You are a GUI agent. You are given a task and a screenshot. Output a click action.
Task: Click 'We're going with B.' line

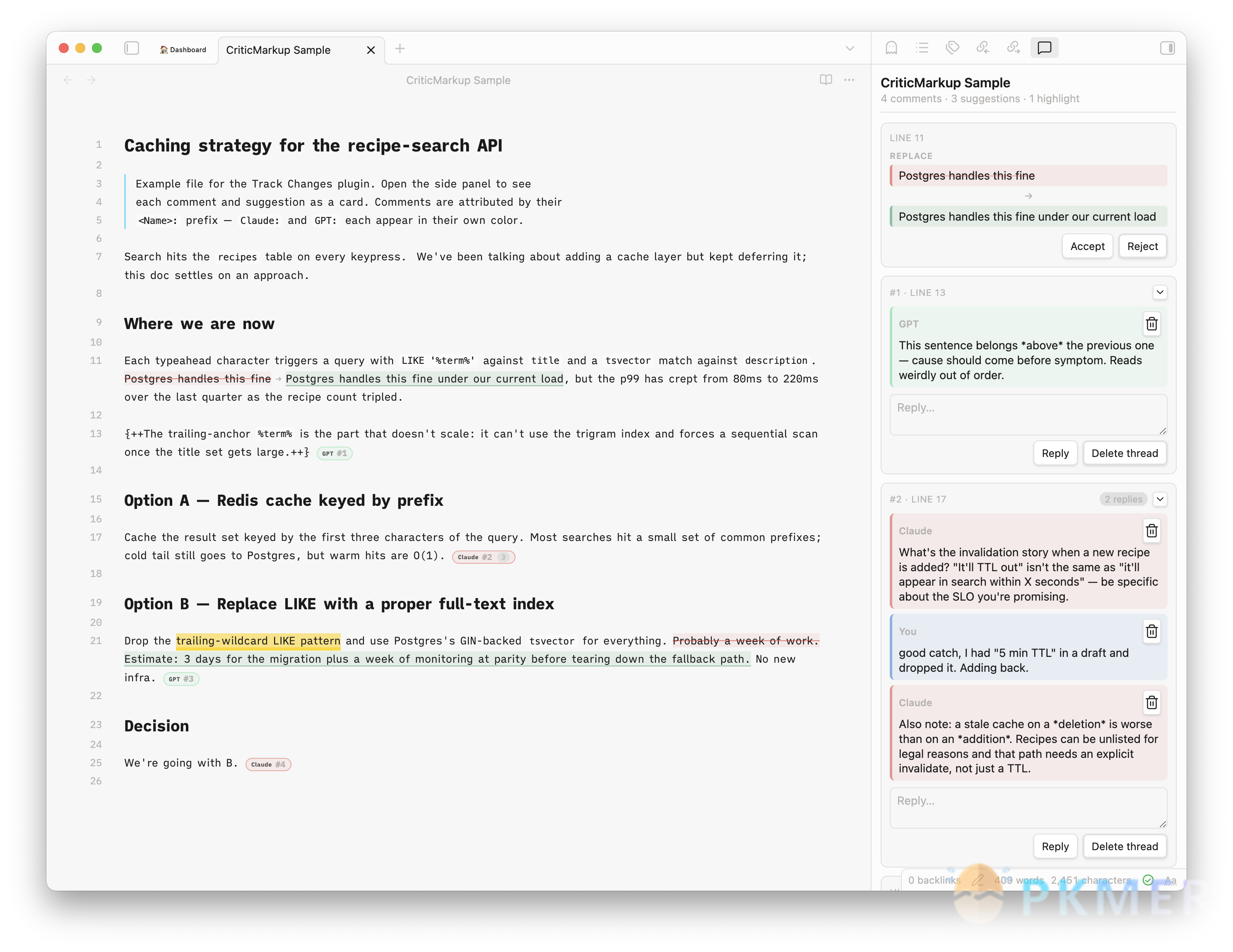(x=181, y=763)
